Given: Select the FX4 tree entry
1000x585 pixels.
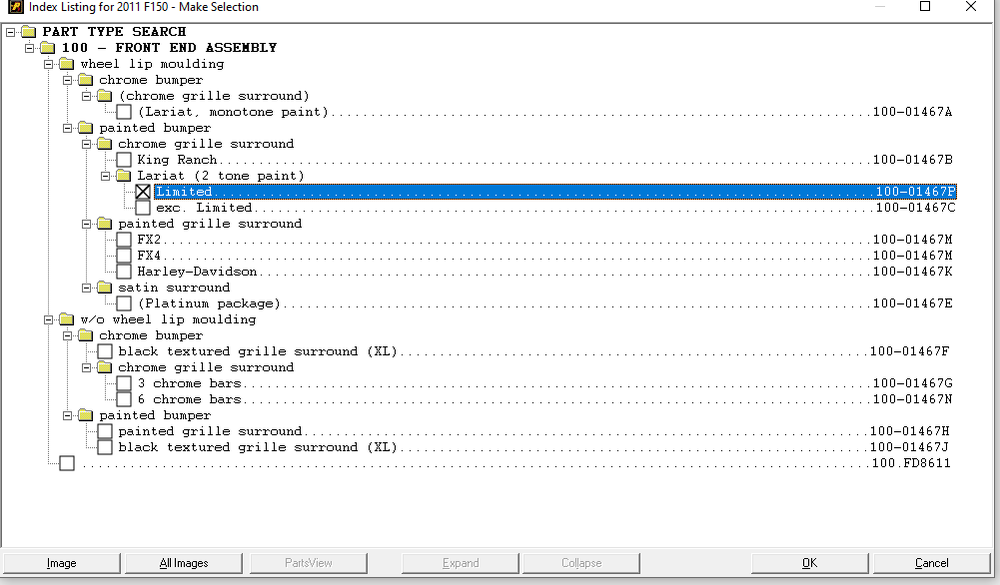Looking at the screenshot, I should point(149,256).
